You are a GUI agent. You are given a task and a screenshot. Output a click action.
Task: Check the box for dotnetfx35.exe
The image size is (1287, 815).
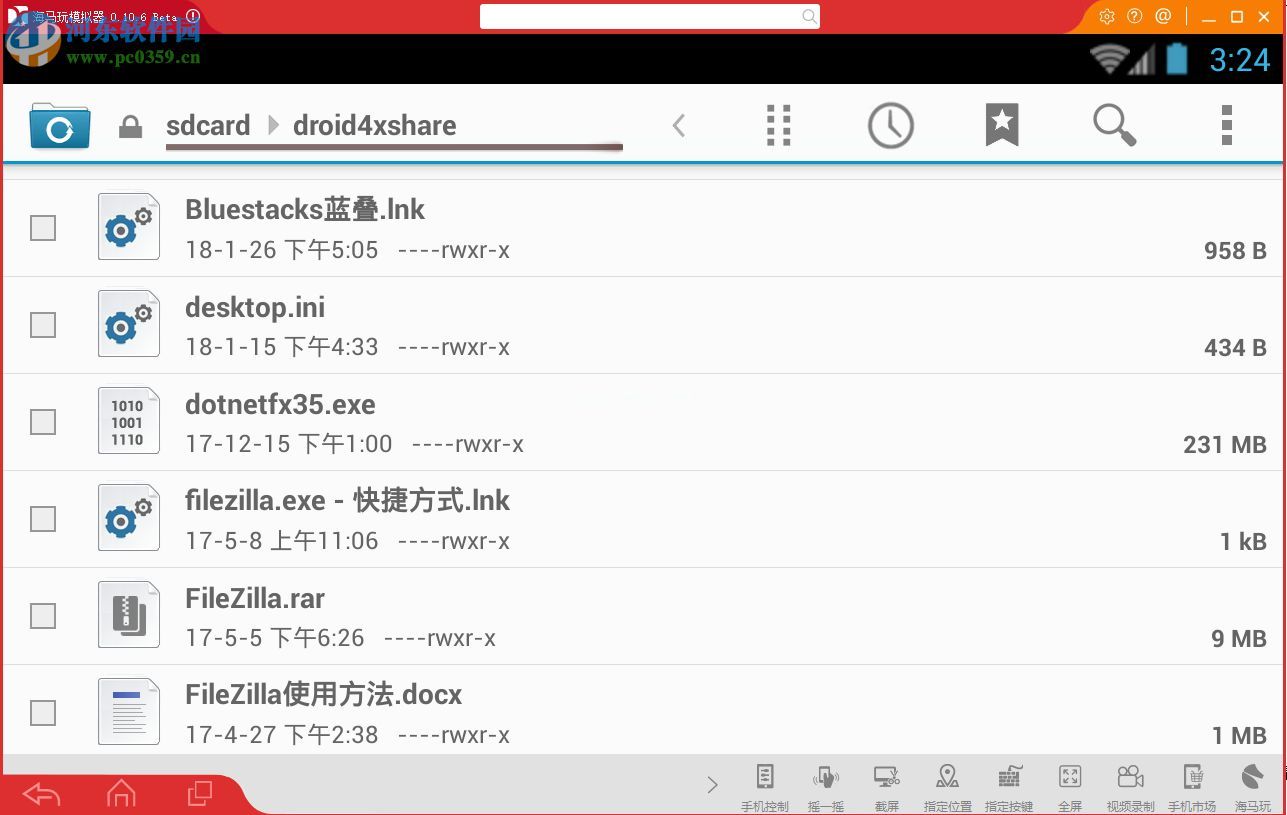[x=43, y=422]
